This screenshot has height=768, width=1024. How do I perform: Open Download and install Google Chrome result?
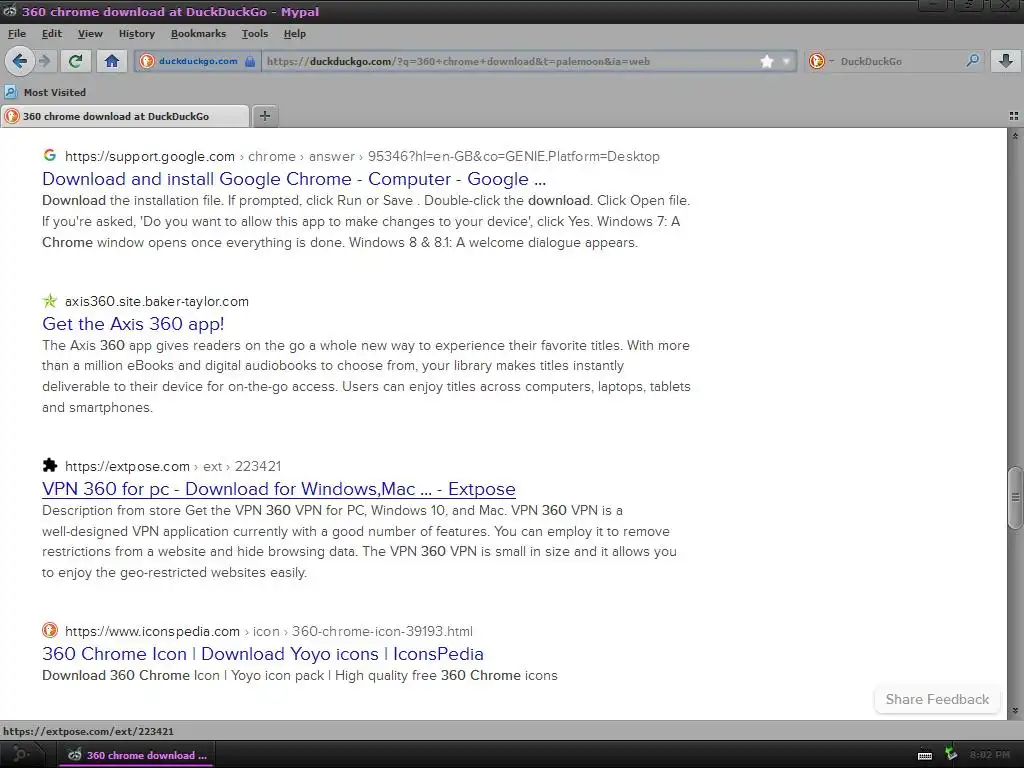[x=294, y=179]
